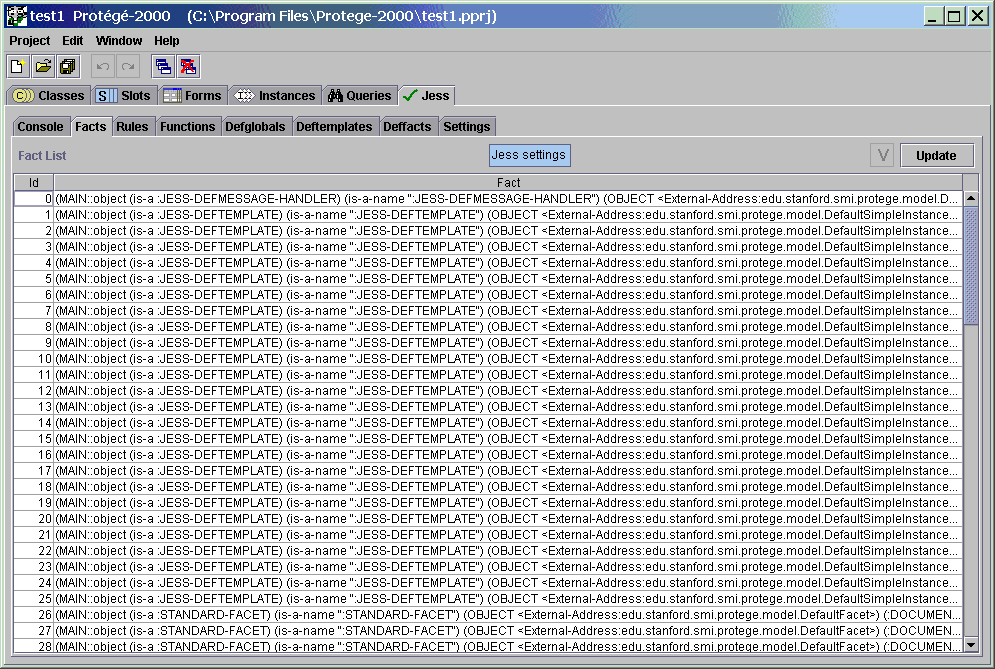
Task: Select fact row with Id 20
Action: (489, 519)
